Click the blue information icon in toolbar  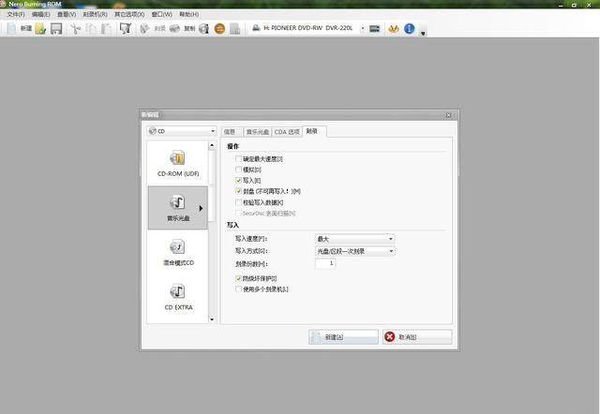(409, 28)
